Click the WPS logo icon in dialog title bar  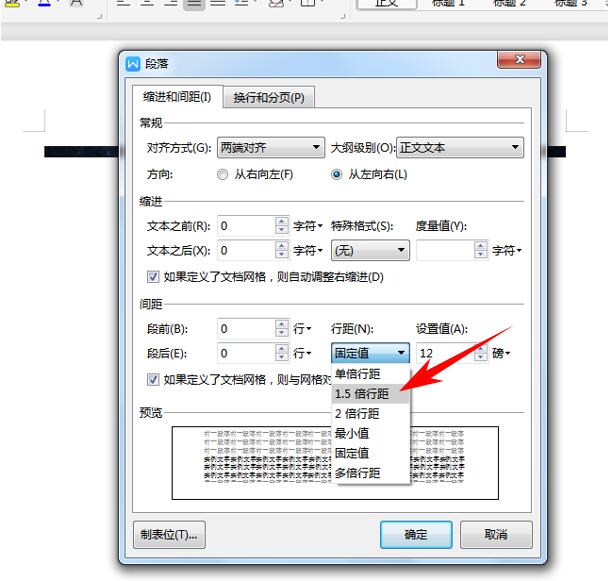pos(133,64)
